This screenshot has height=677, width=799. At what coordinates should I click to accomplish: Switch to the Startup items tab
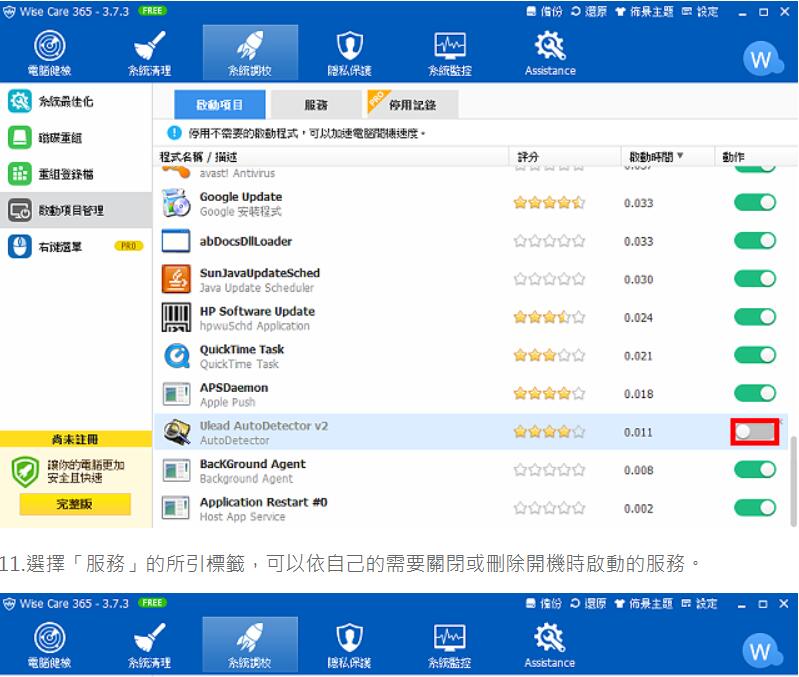(x=220, y=105)
